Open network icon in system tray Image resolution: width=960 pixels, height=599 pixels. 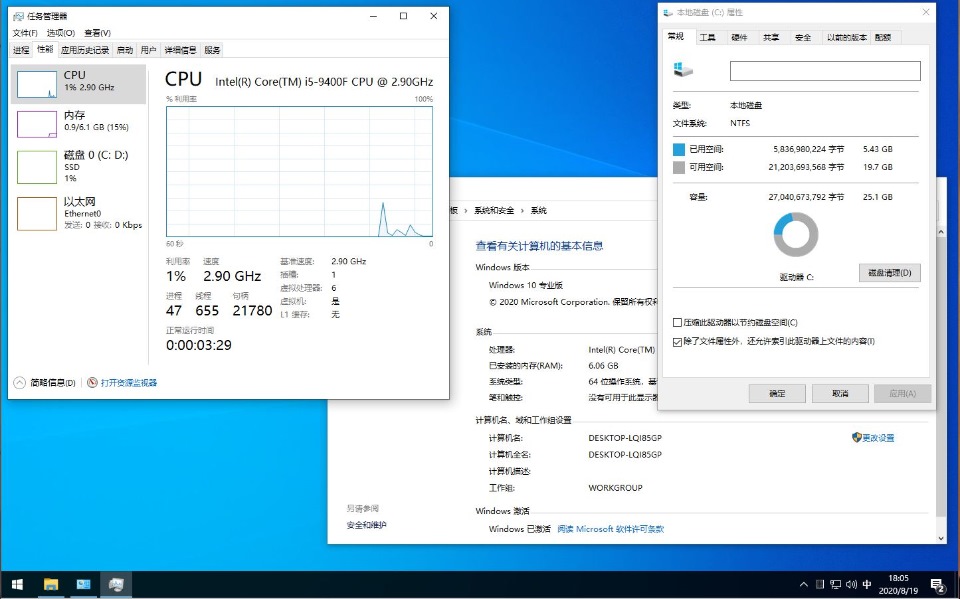(835, 584)
